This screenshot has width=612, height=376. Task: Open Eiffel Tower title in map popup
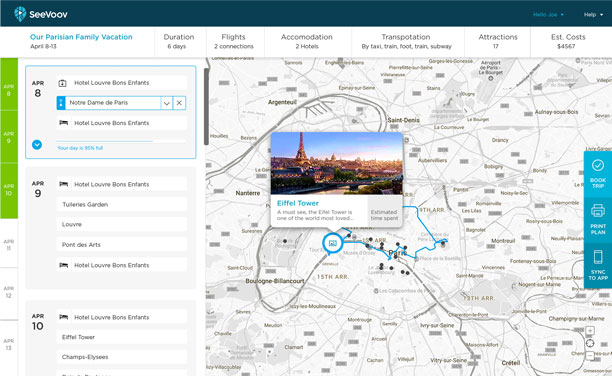pyautogui.click(x=298, y=203)
